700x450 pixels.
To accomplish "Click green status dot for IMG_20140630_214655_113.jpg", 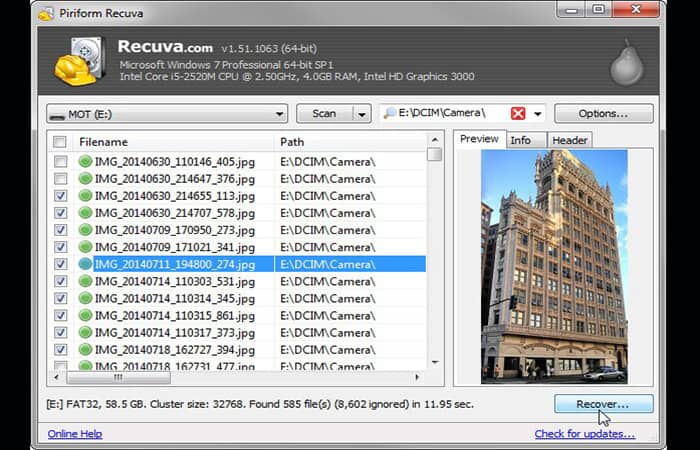I will (85, 196).
